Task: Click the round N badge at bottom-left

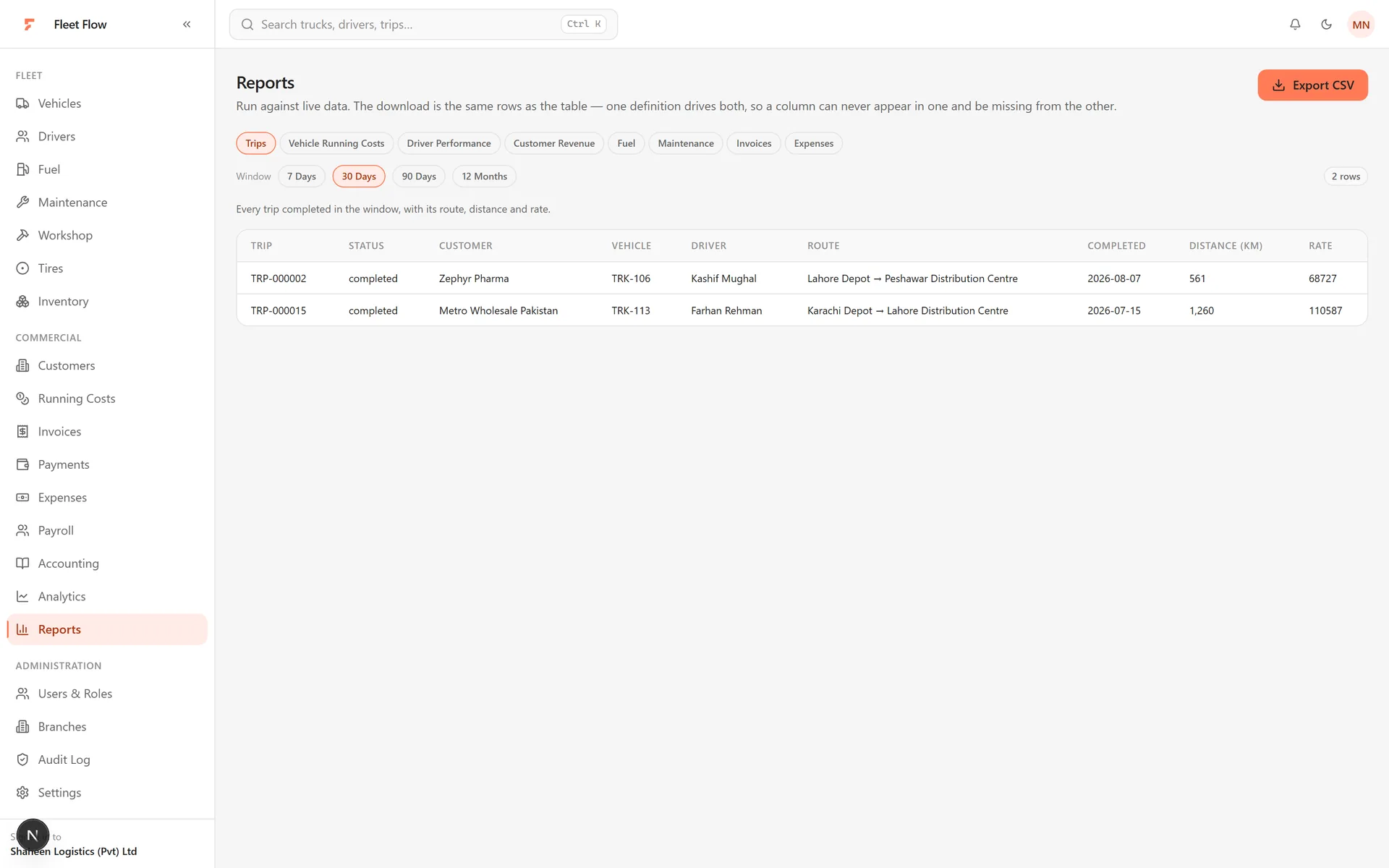Action: 33,835
